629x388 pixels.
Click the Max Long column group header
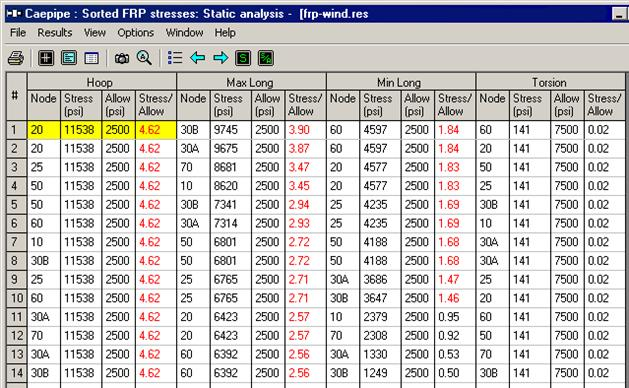pos(252,82)
